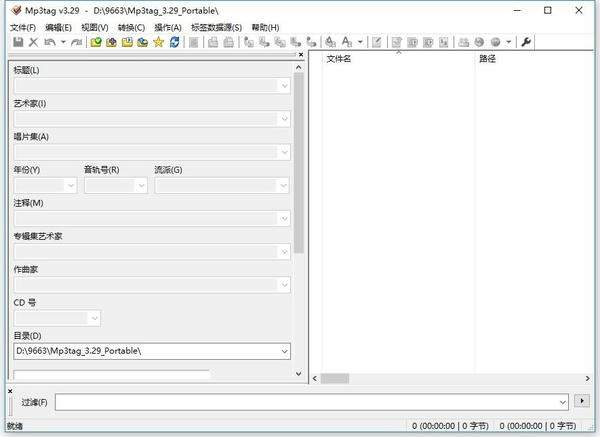This screenshot has width=600, height=437.
Task: Click the Select all files toolbar icon
Action: click(194, 42)
